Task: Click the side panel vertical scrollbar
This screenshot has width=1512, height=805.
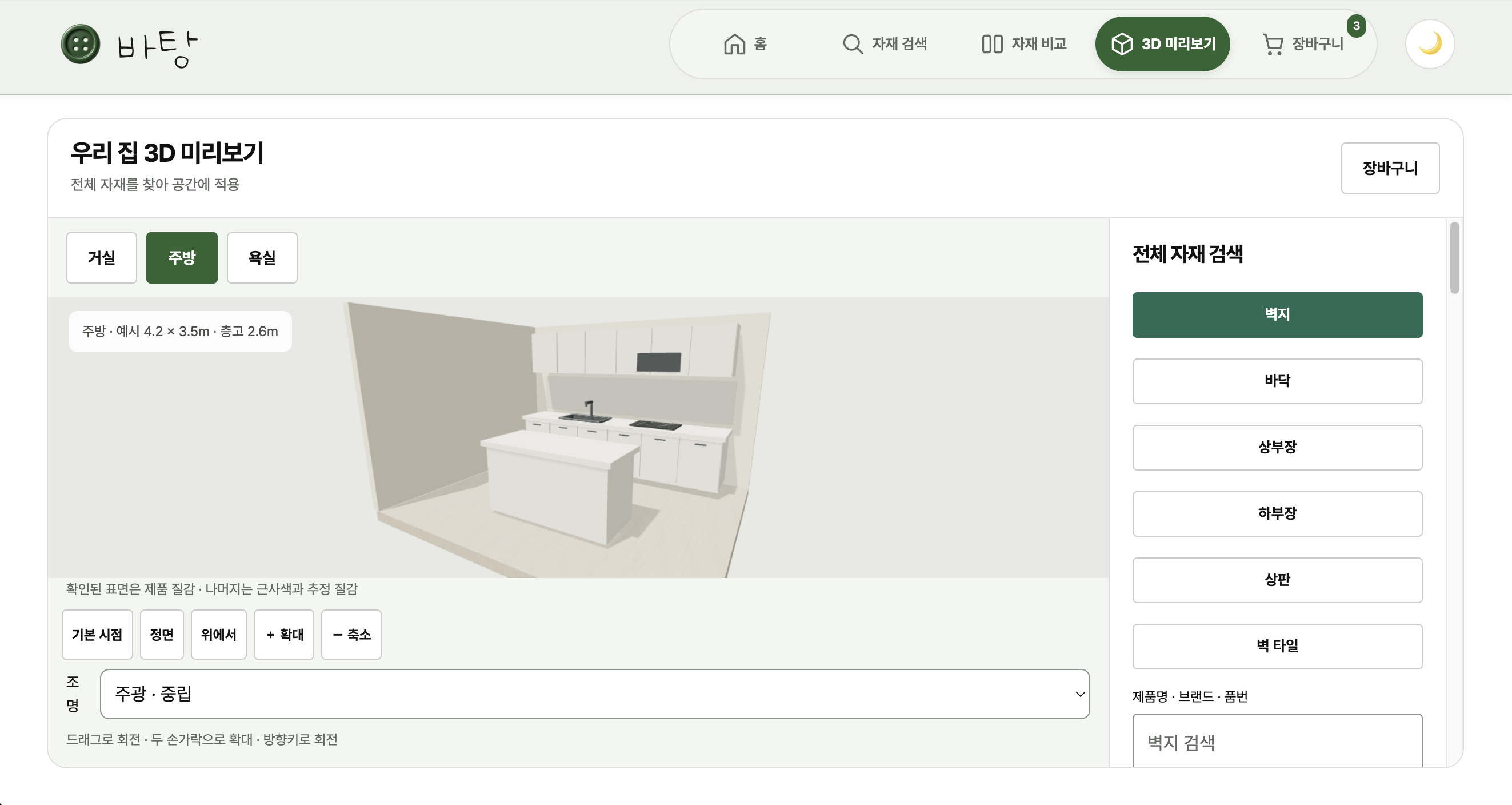Action: tap(1454, 258)
